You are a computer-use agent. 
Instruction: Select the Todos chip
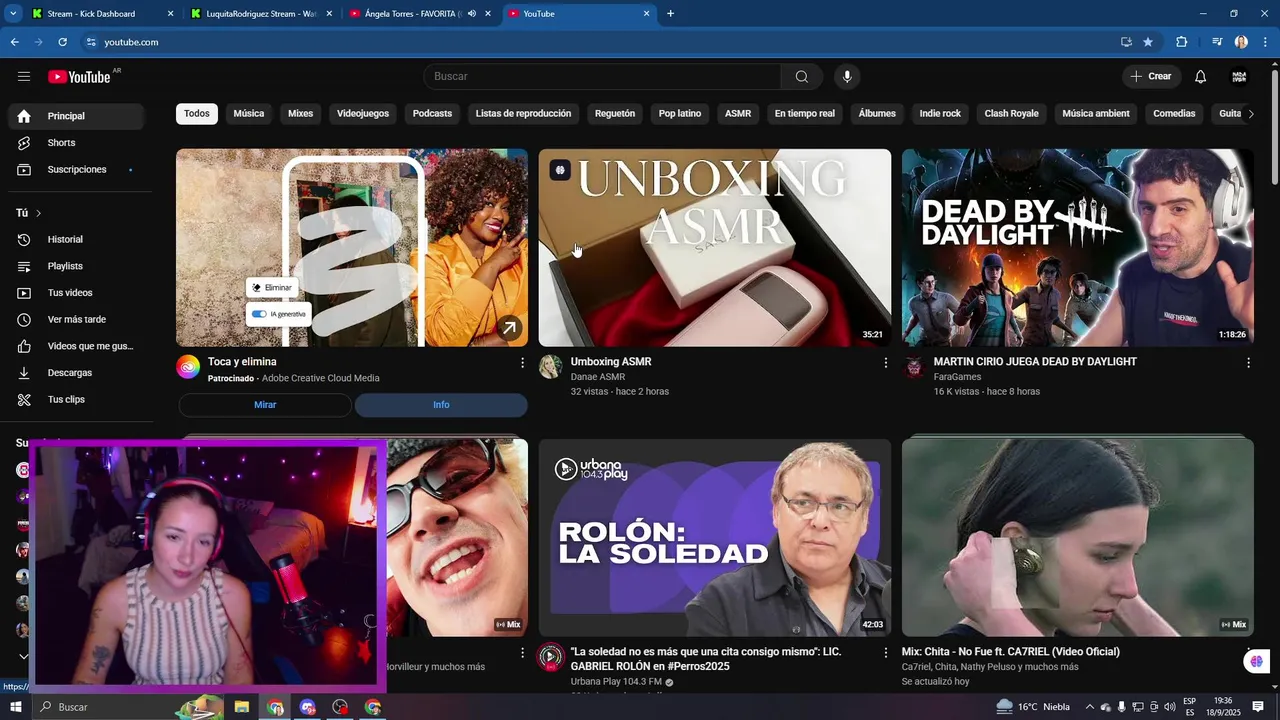[197, 114]
